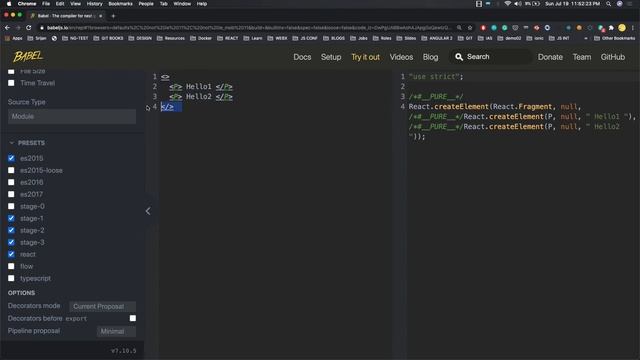Click the site lock icon in address bar
This screenshot has width=640, height=360.
41,28
